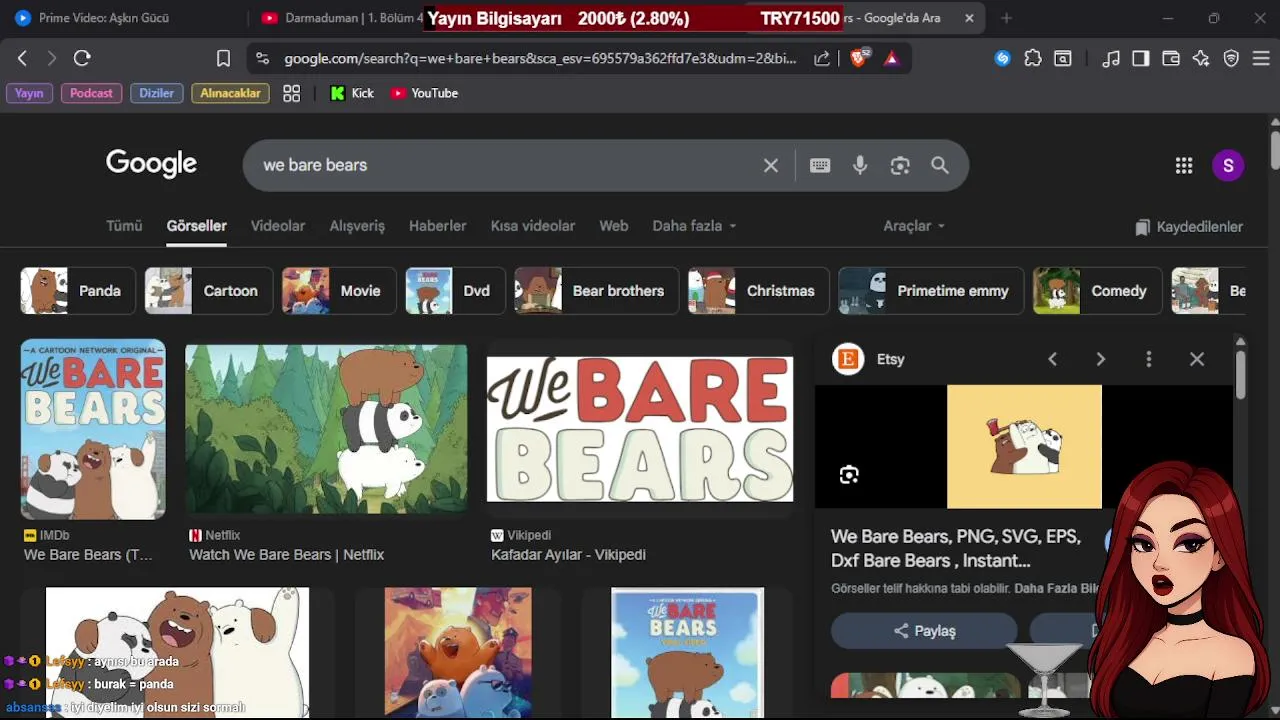This screenshot has width=1280, height=720.
Task: Open the Brave VPN shield icon
Action: pos(1231,59)
